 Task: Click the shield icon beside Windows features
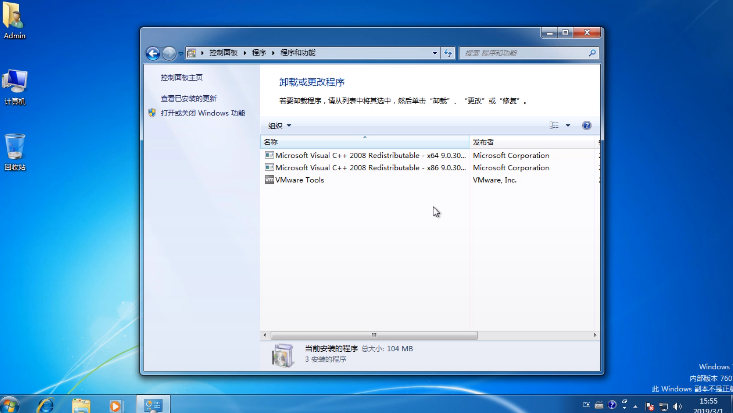point(152,113)
